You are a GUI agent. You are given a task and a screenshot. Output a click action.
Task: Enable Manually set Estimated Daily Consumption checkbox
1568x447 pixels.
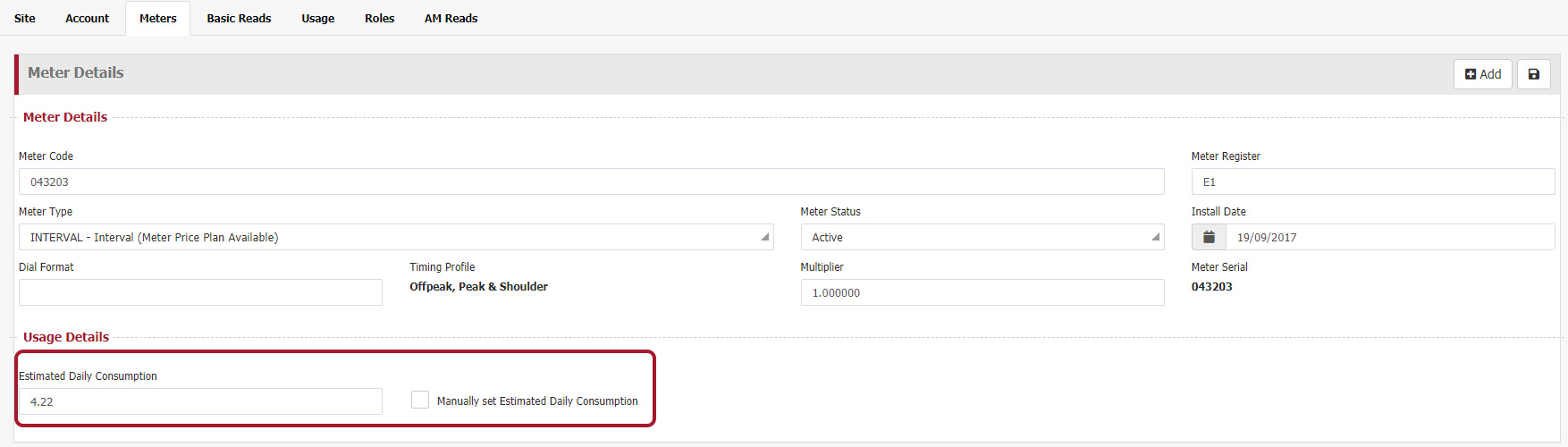tap(419, 400)
